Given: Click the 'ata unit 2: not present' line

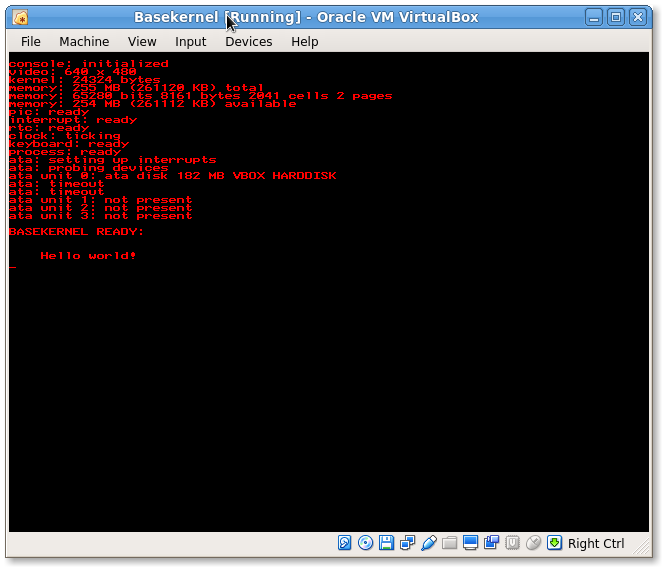Looking at the screenshot, I should pyautogui.click(x=100, y=208).
